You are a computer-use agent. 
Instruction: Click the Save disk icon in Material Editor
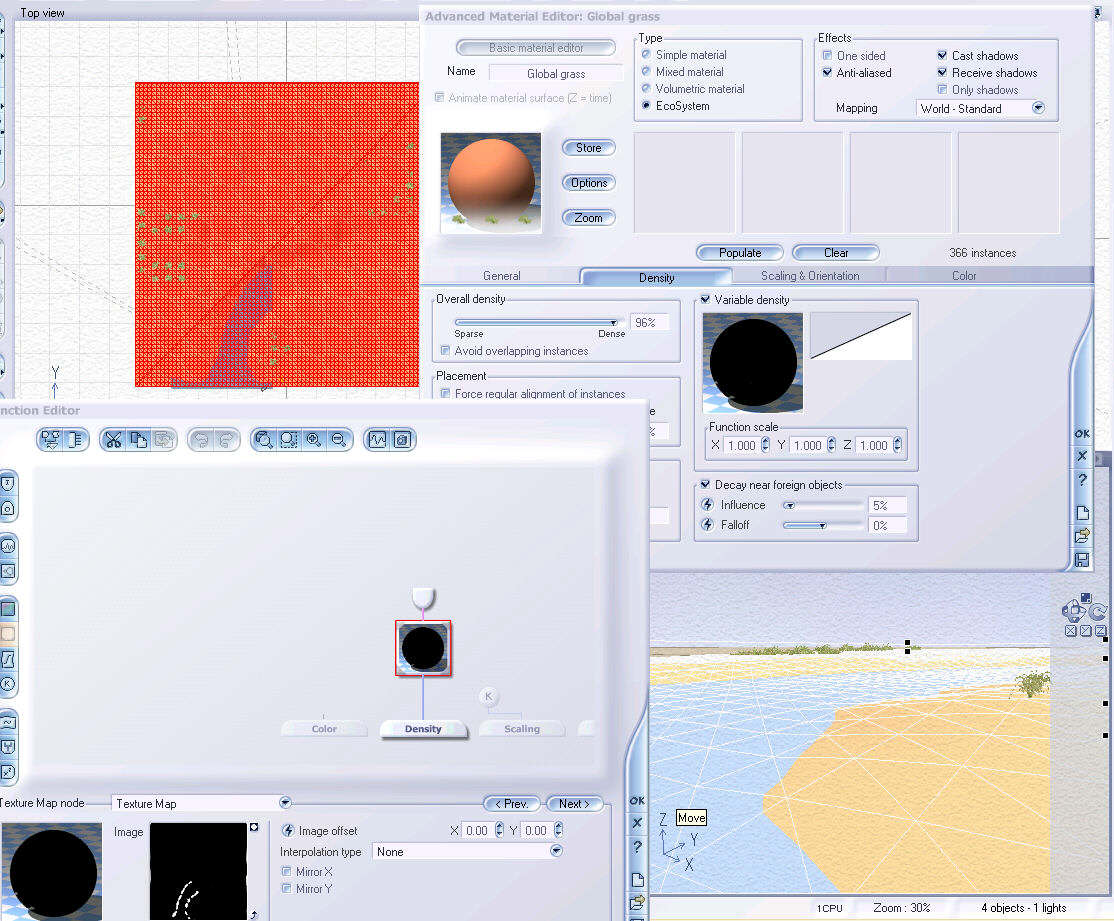pyautogui.click(x=1082, y=560)
